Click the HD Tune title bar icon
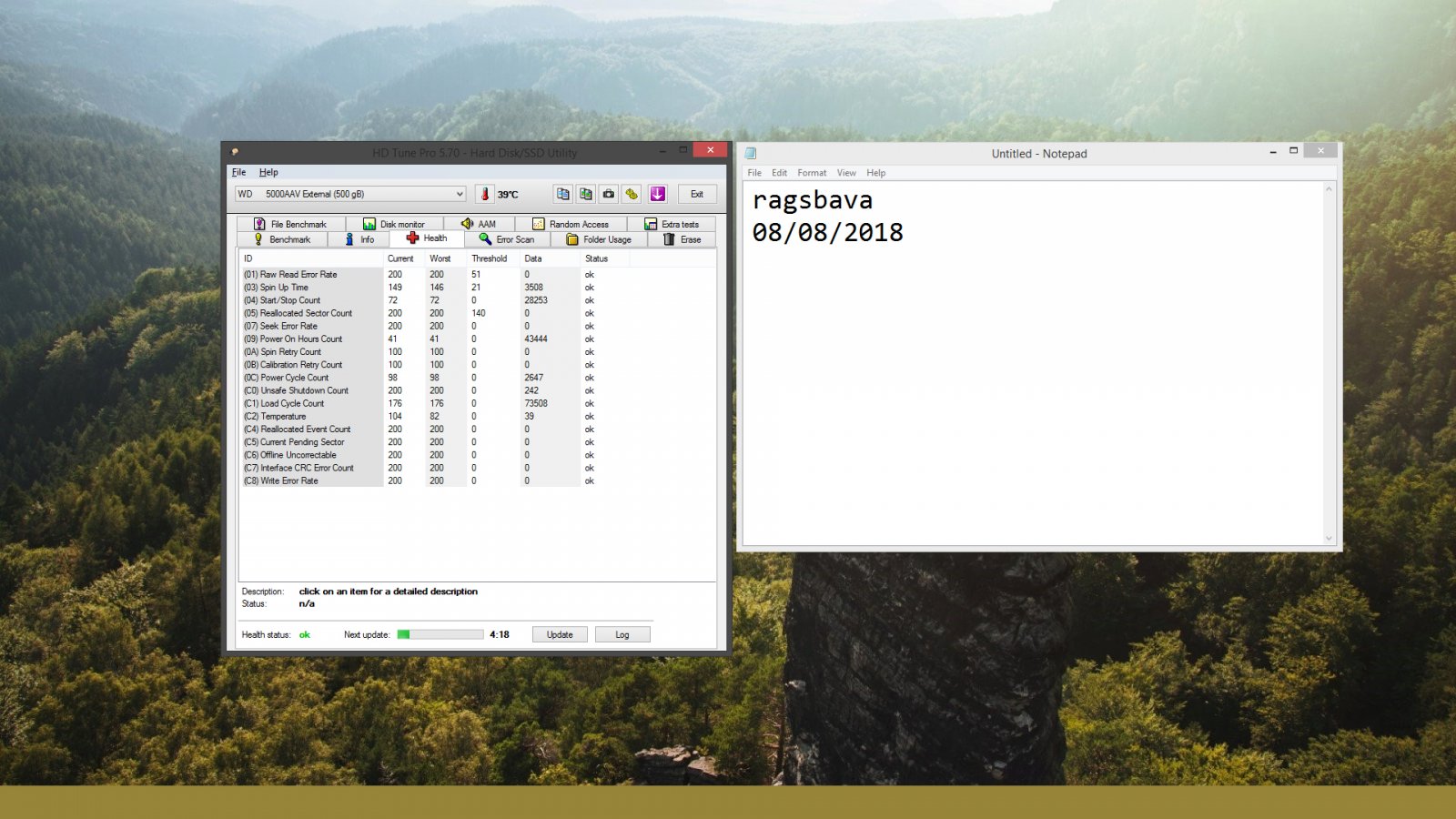Image resolution: width=1456 pixels, height=819 pixels. click(235, 152)
